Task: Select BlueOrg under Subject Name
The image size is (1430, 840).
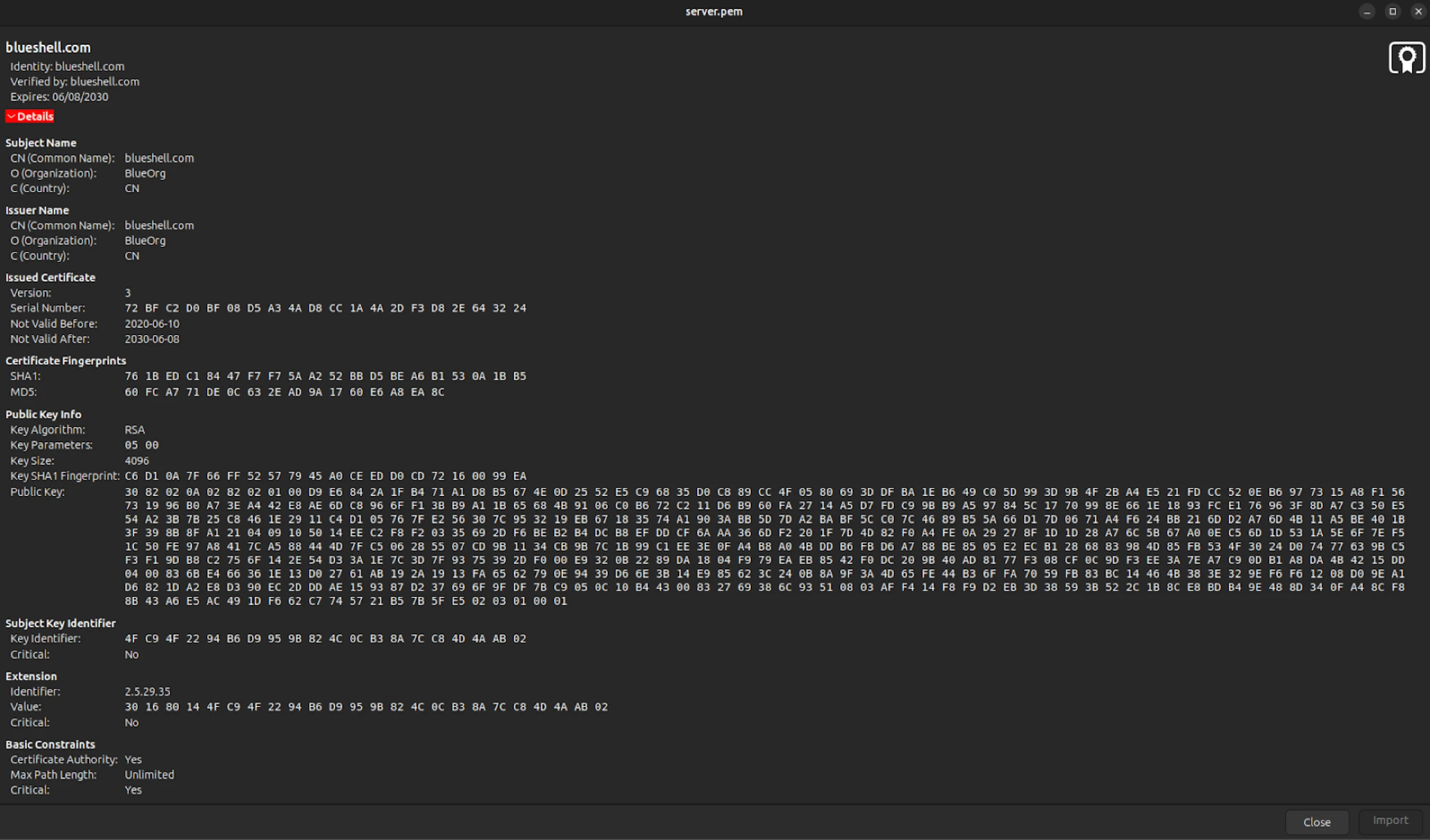Action: click(145, 174)
